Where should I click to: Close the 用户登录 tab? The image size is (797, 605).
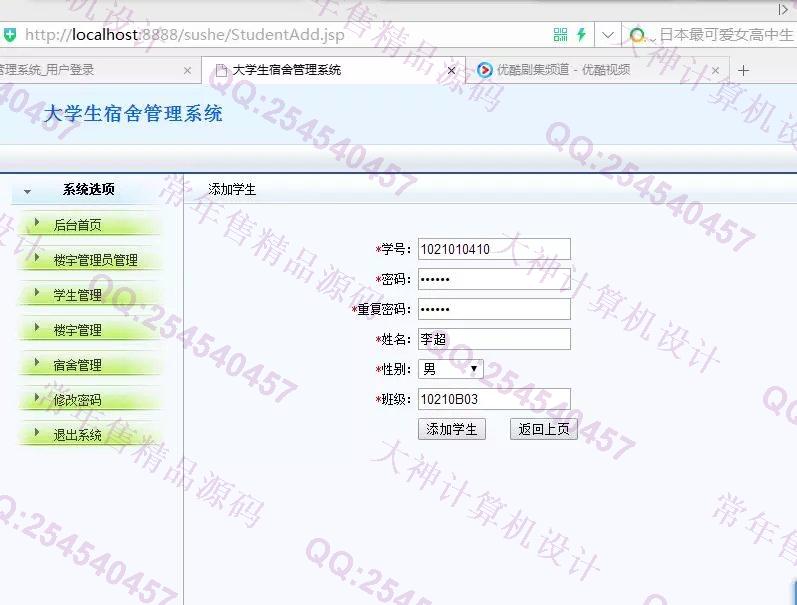(187, 71)
